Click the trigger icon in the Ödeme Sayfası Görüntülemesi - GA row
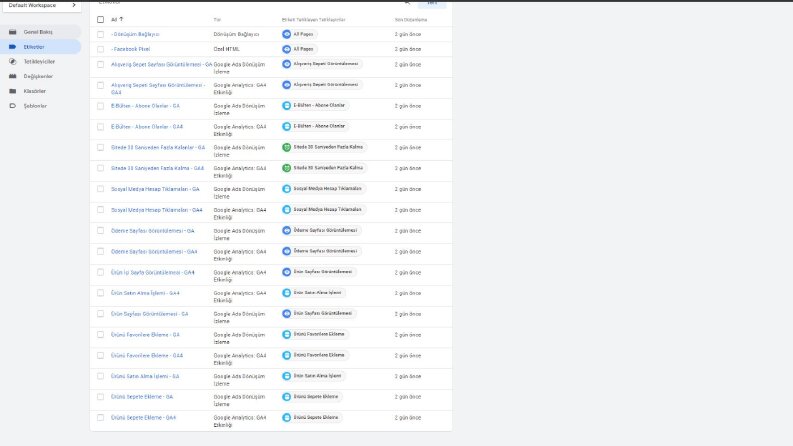The height and width of the screenshot is (446, 793). (x=286, y=231)
